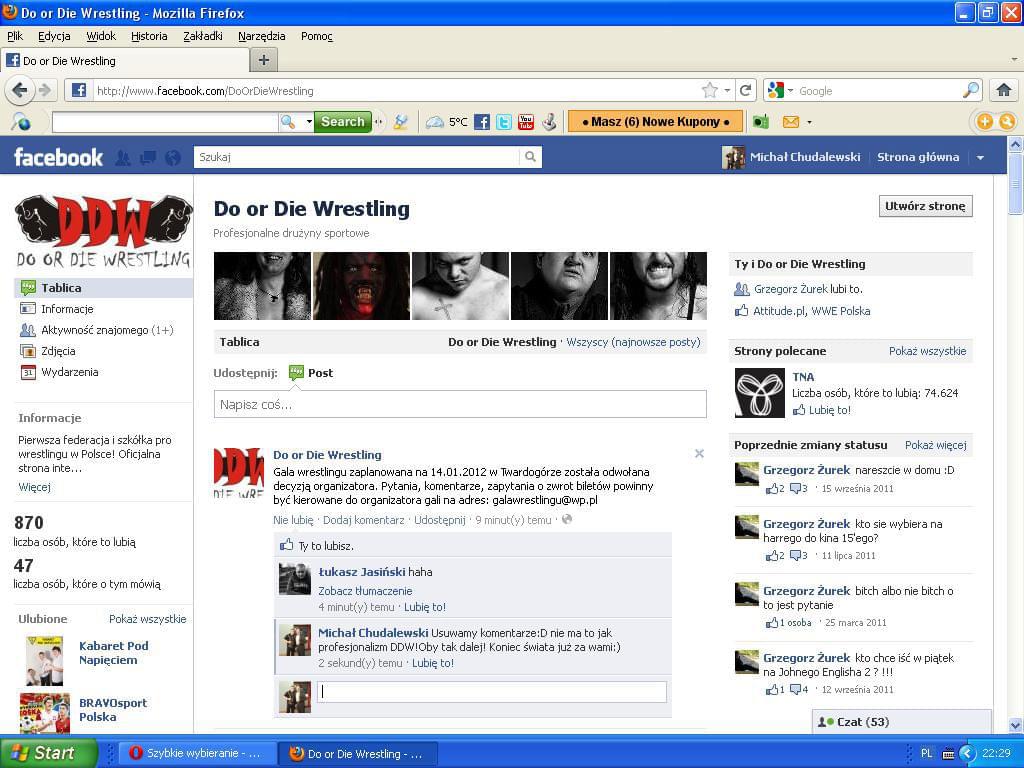Open the address bar history dropdown arrow
The height and width of the screenshot is (768, 1024).
(727, 91)
